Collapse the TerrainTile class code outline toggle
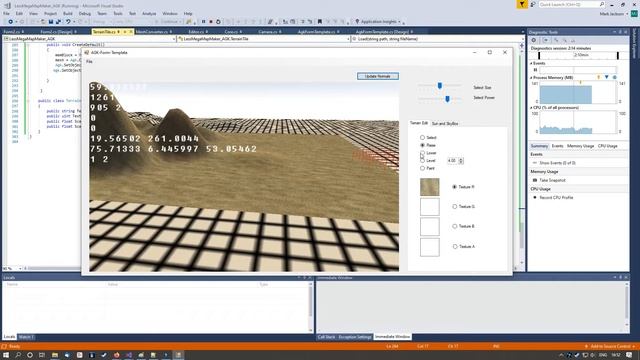This screenshot has height=360, width=640. click(x=28, y=100)
